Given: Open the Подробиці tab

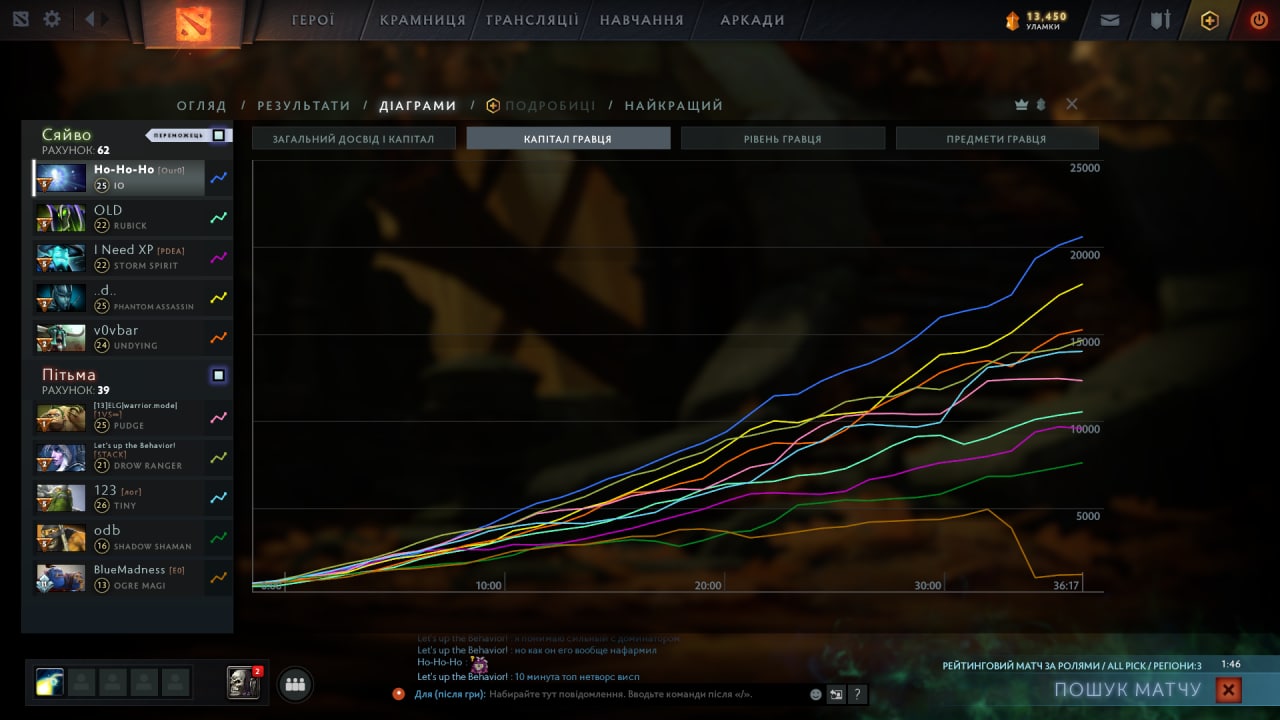Looking at the screenshot, I should (550, 105).
